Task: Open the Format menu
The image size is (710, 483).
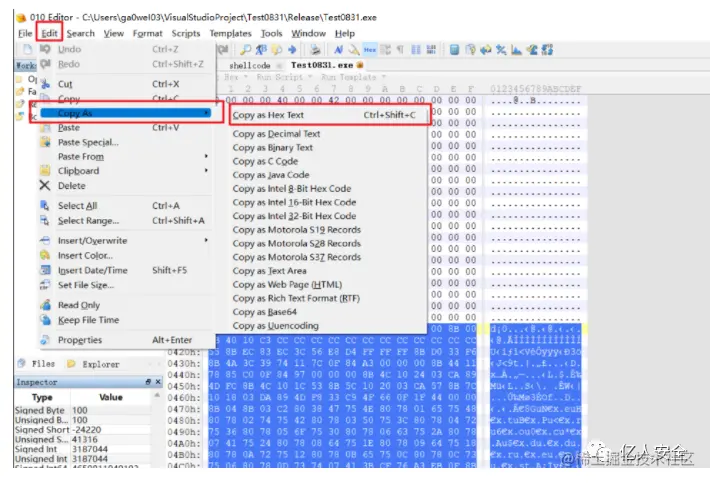Action: (147, 33)
